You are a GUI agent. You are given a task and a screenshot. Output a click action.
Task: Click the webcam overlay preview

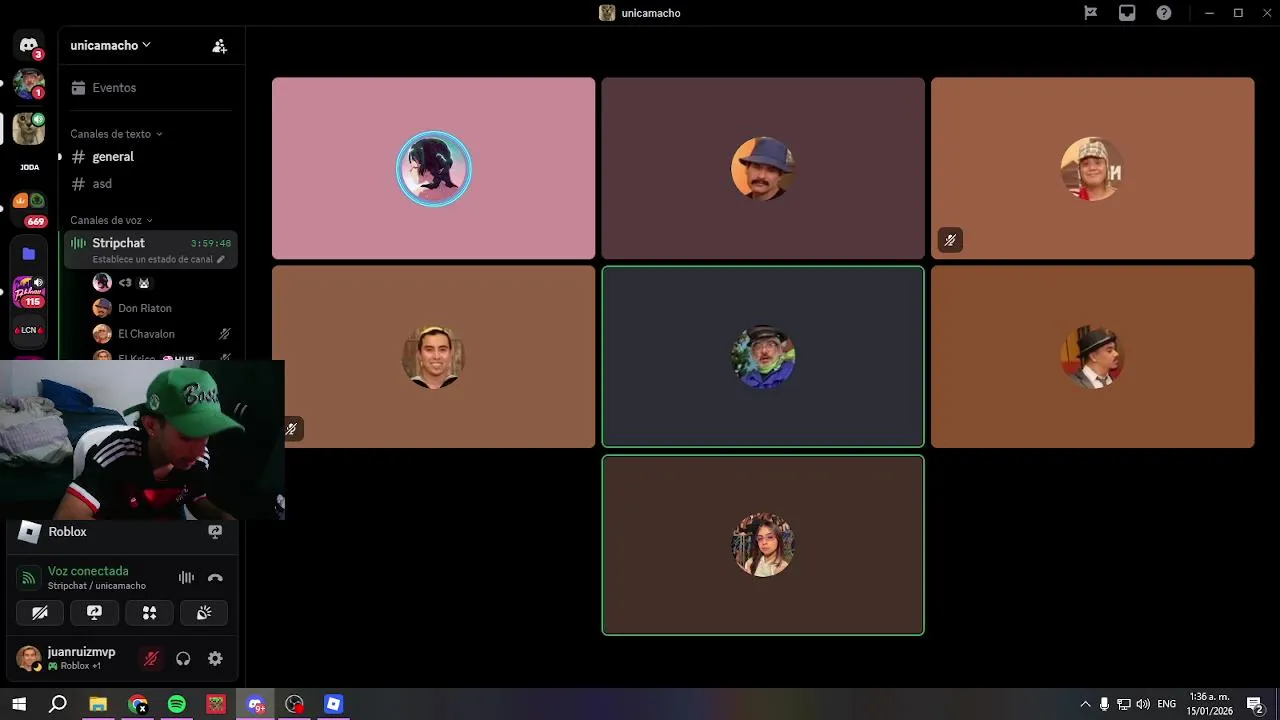tap(142, 440)
